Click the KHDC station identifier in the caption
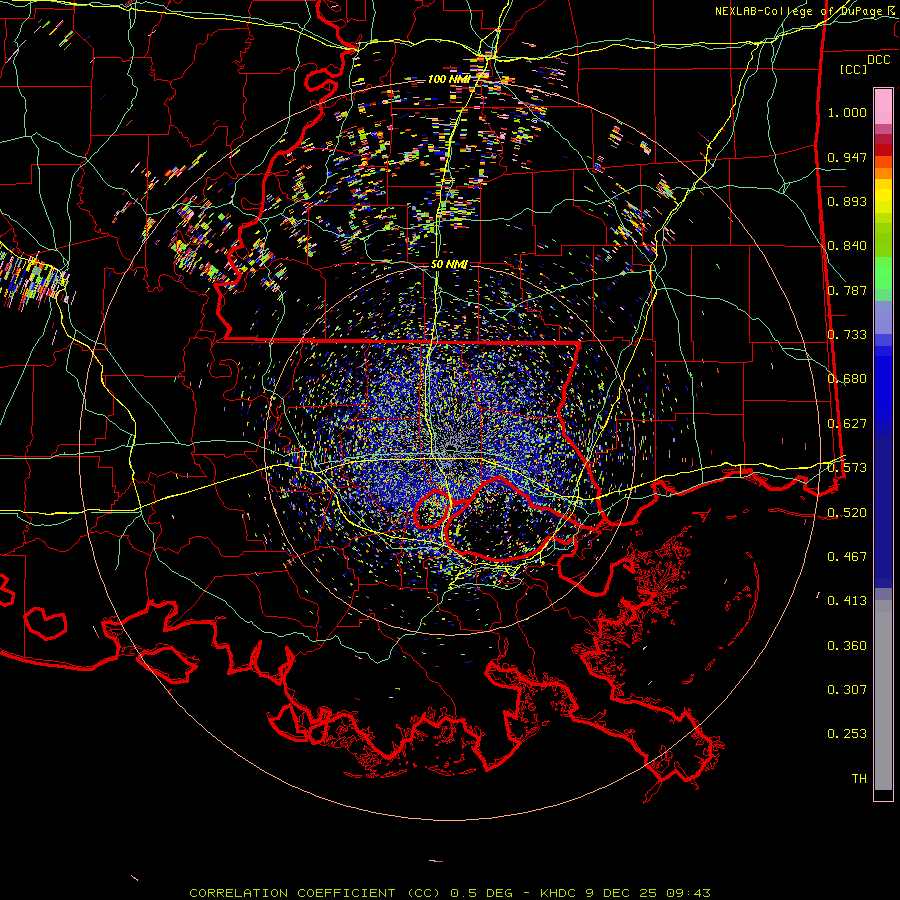This screenshot has height=900, width=900. (x=560, y=893)
